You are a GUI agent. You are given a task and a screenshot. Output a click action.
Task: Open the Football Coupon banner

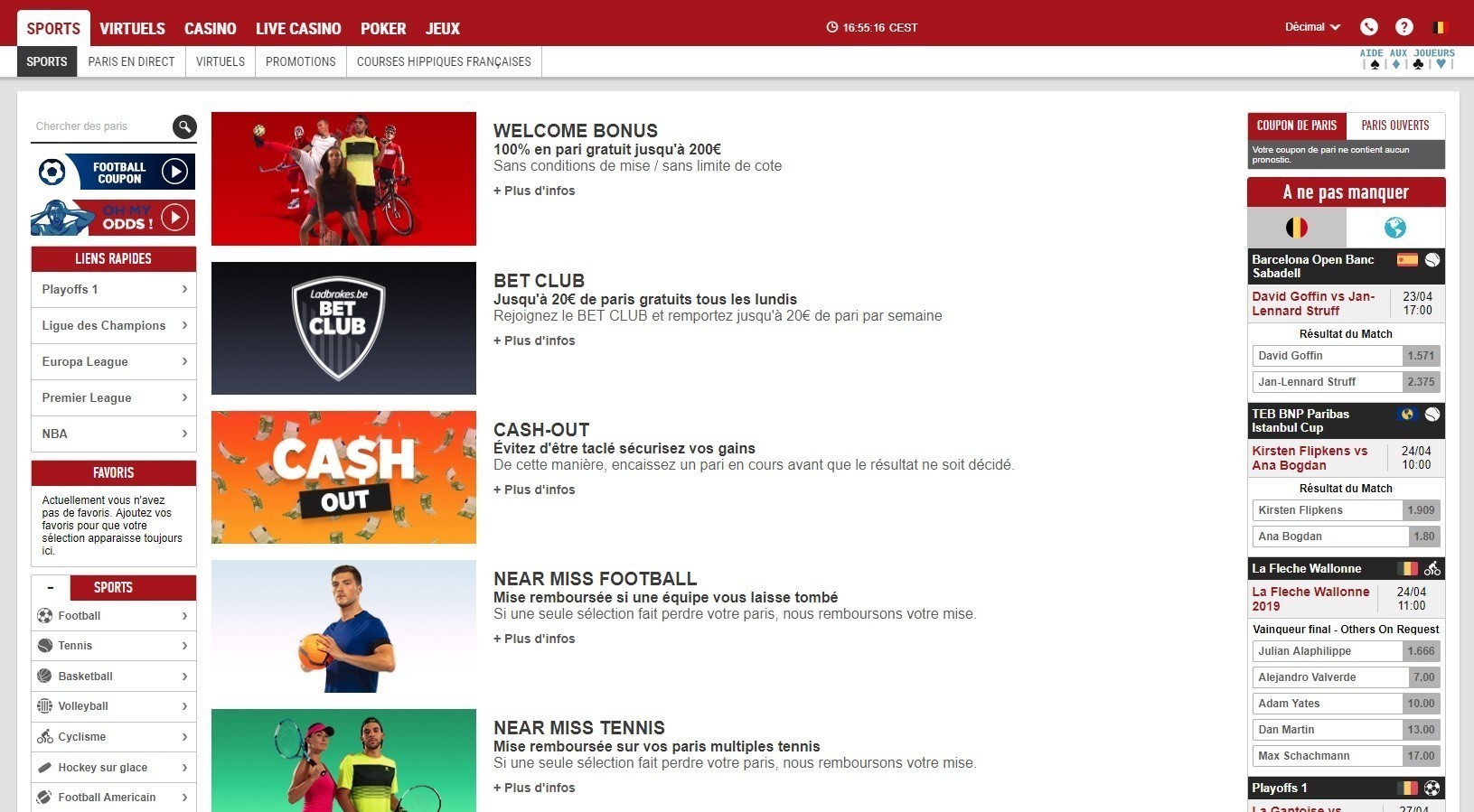click(113, 172)
